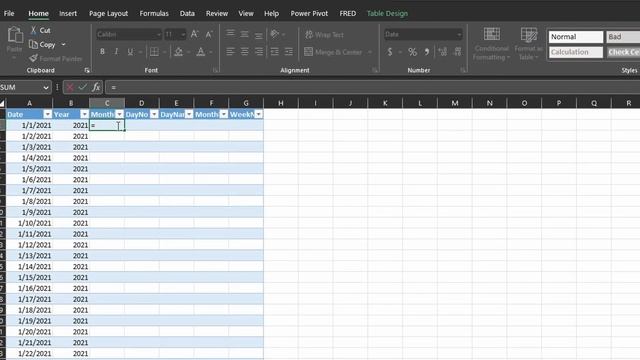
Task: Toggle Italic formatting
Action: click(116, 52)
